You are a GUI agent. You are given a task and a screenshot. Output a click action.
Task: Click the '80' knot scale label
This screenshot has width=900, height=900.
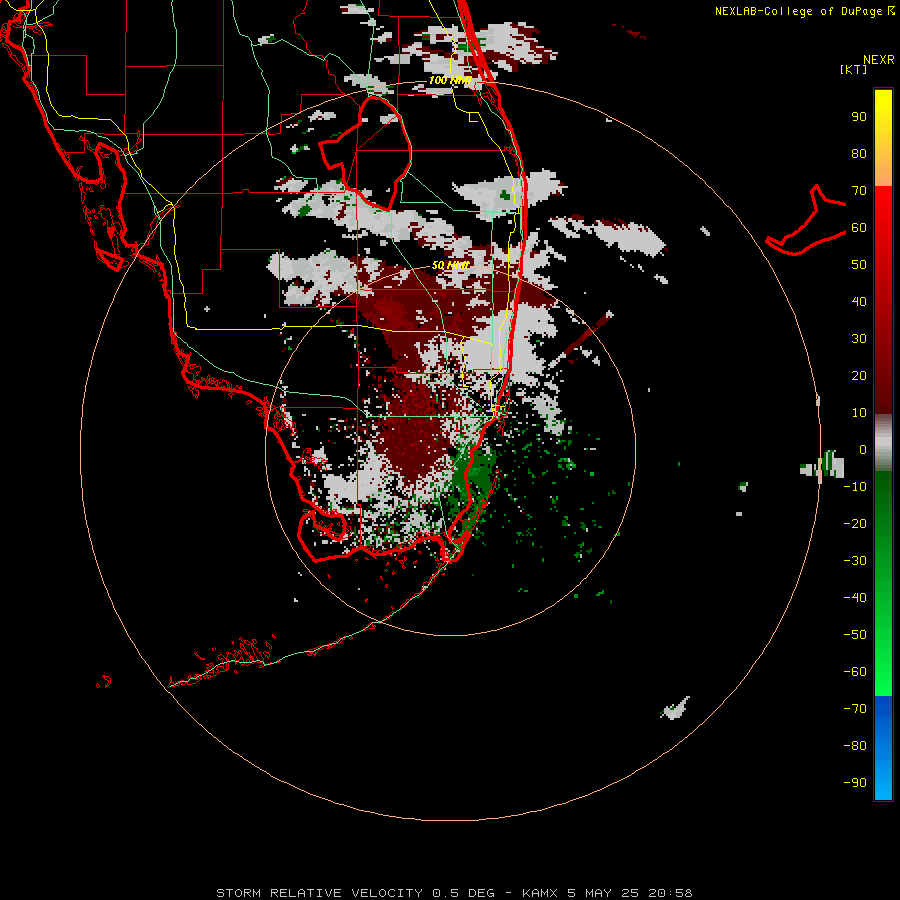pyautogui.click(x=859, y=154)
